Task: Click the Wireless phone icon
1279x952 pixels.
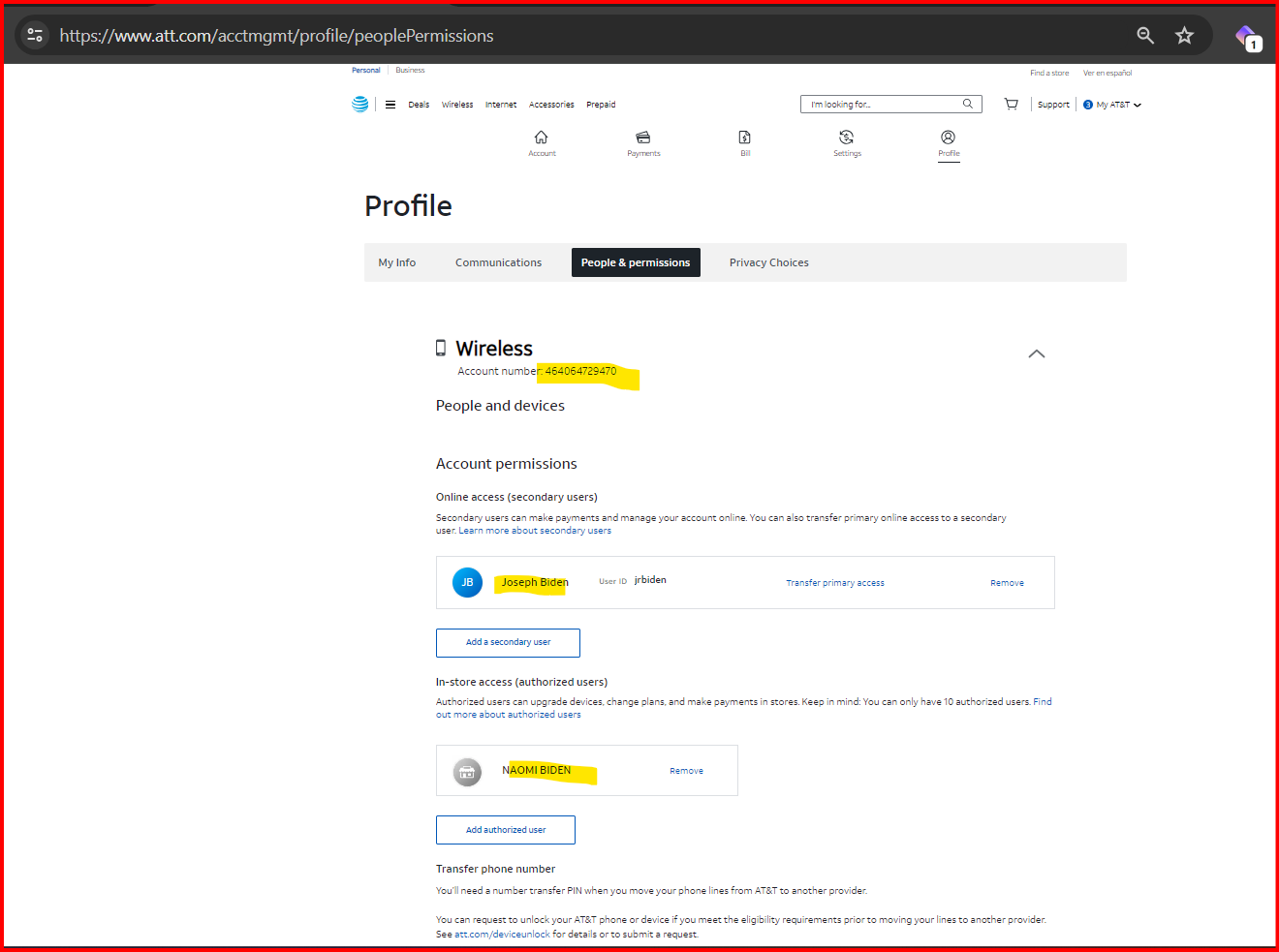Action: point(441,348)
